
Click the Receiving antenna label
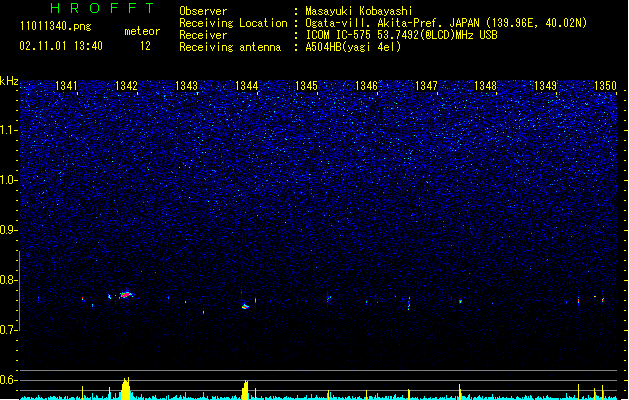pyautogui.click(x=230, y=47)
